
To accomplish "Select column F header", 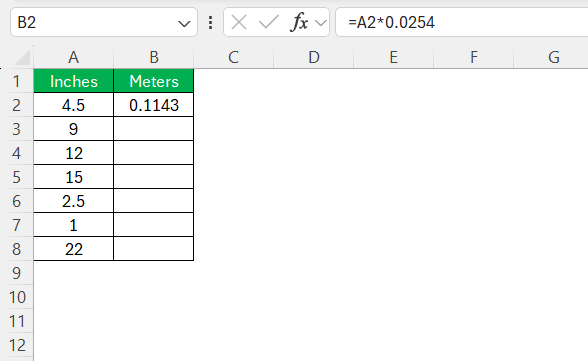I will (x=474, y=57).
